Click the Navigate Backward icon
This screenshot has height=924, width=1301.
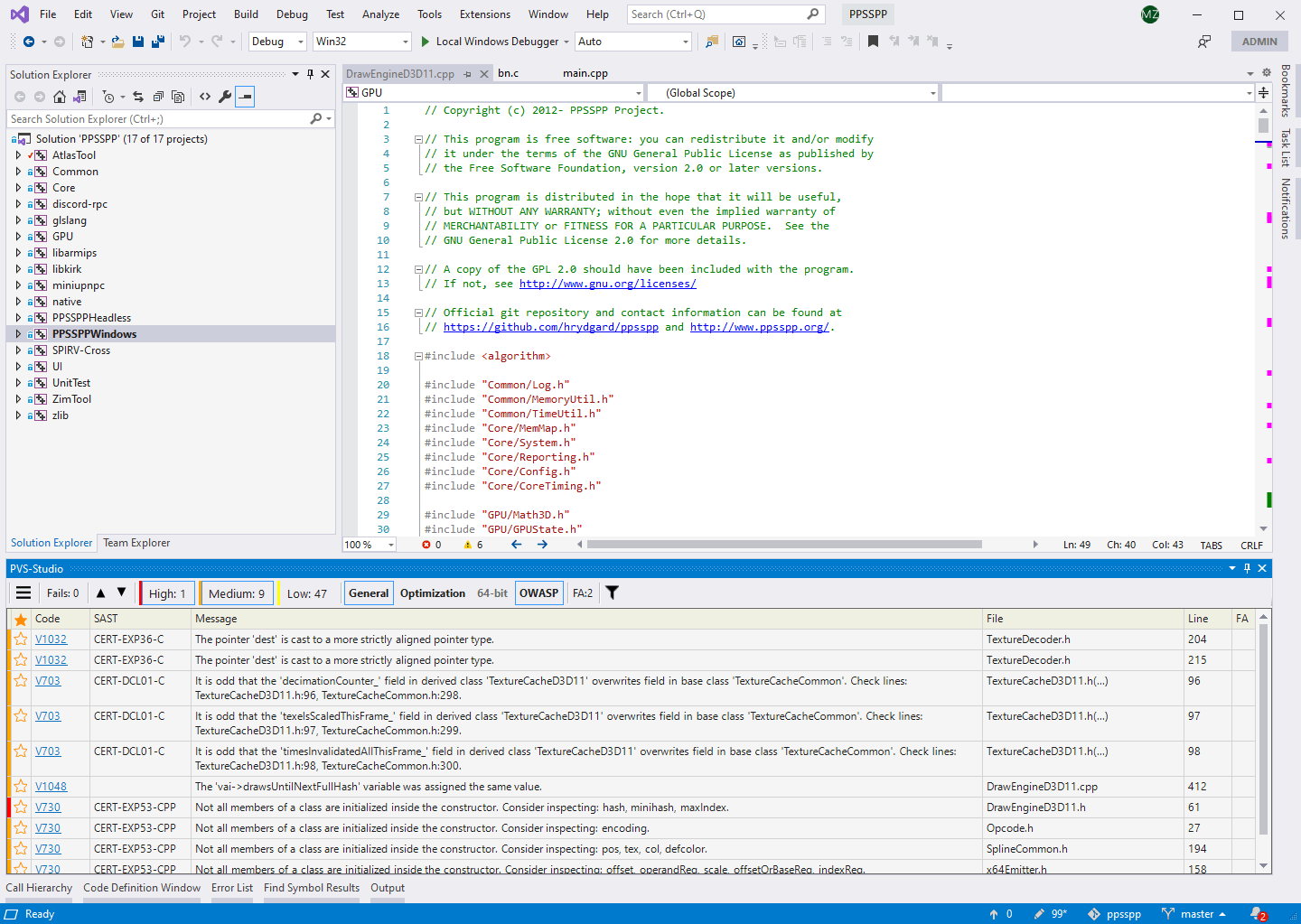click(29, 42)
